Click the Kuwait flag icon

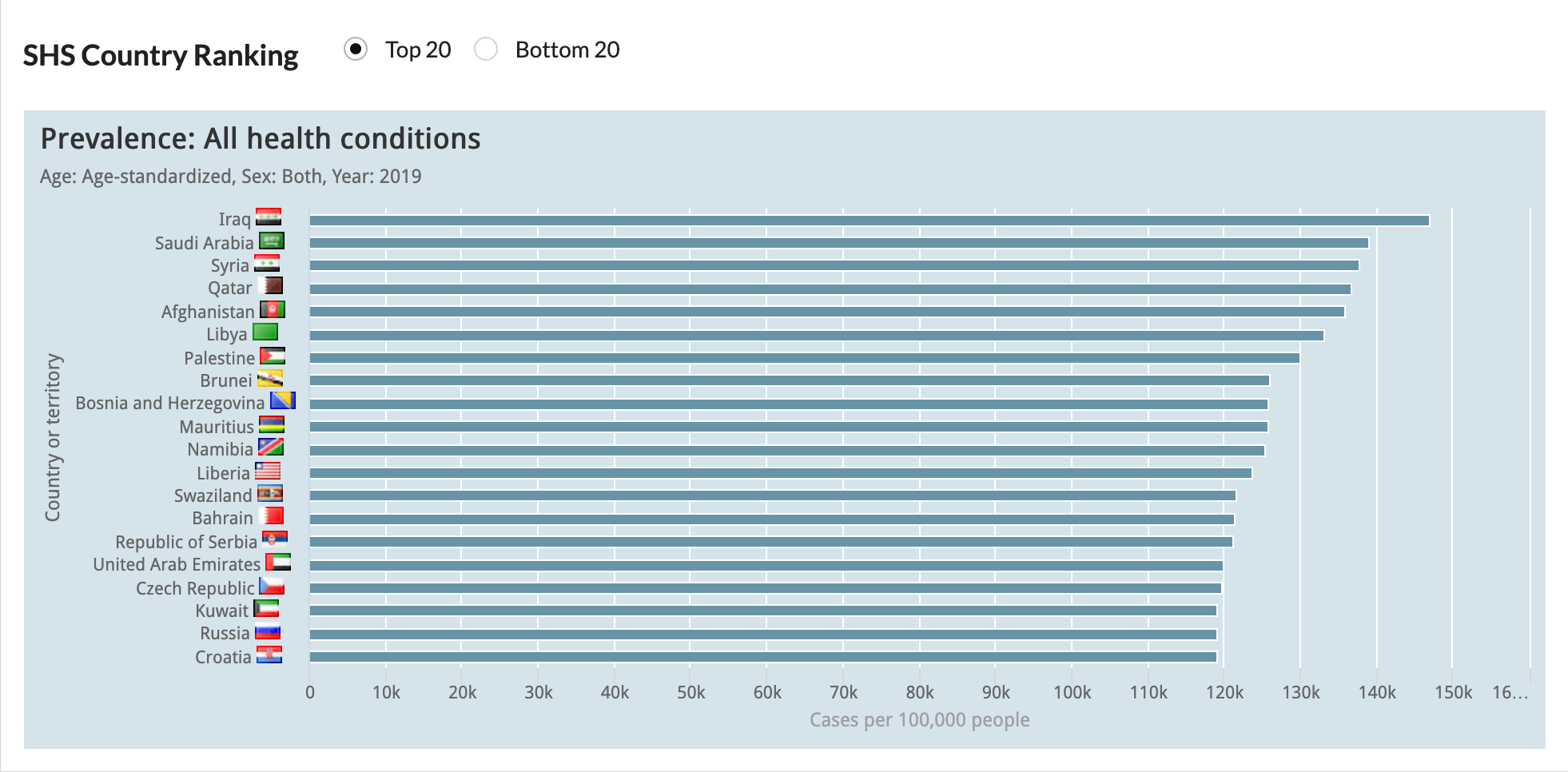[267, 610]
